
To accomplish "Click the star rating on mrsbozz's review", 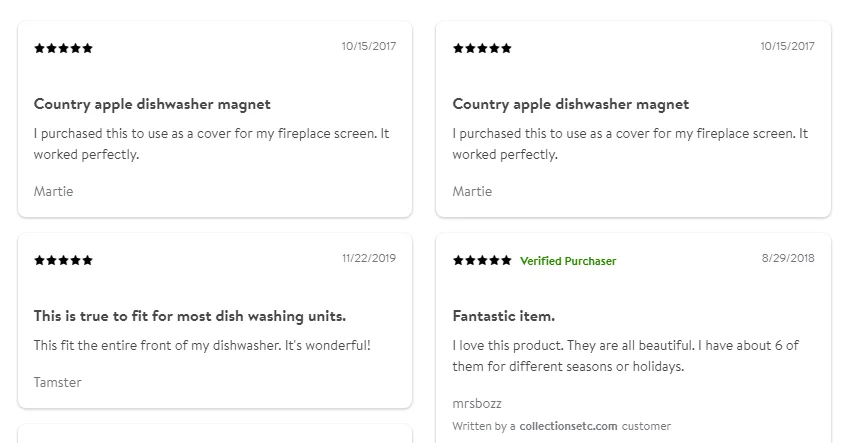I will [482, 261].
